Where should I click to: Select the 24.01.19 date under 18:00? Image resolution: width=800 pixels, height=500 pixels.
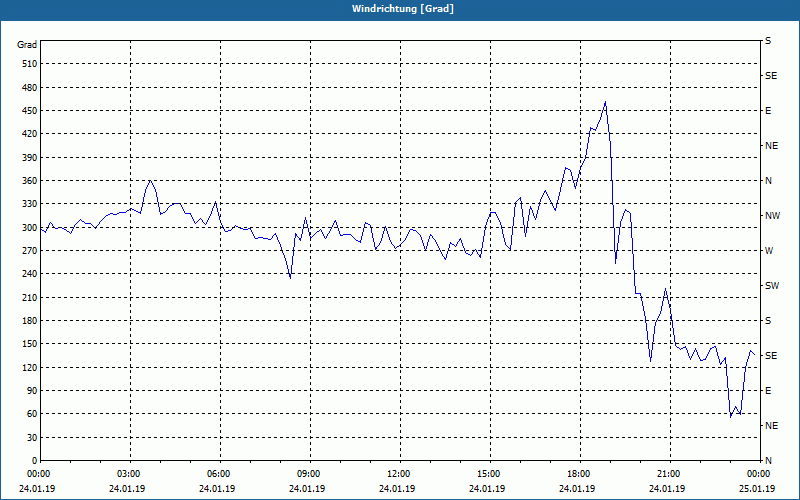pyautogui.click(x=577, y=488)
